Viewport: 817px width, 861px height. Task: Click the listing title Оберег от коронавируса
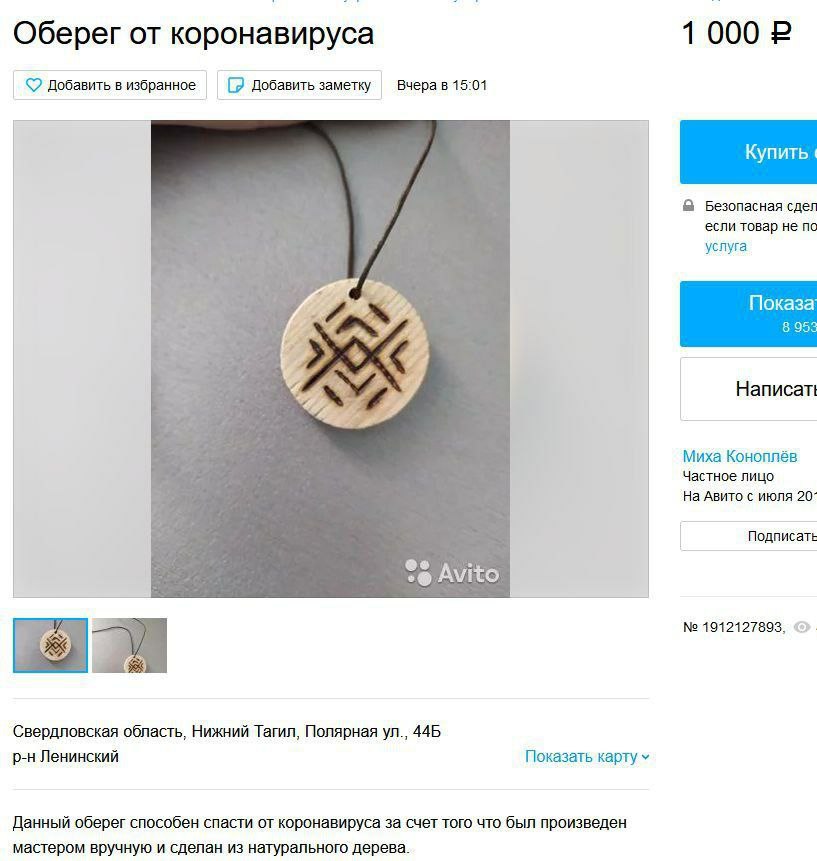tap(193, 33)
